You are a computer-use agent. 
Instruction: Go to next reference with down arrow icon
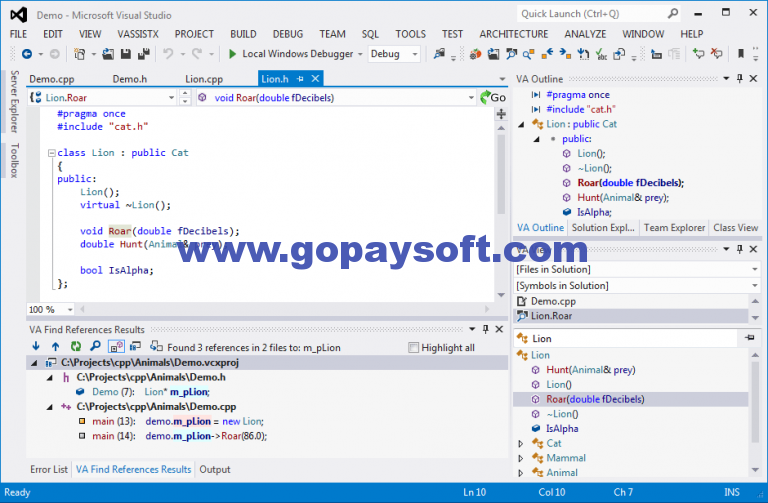(x=36, y=346)
